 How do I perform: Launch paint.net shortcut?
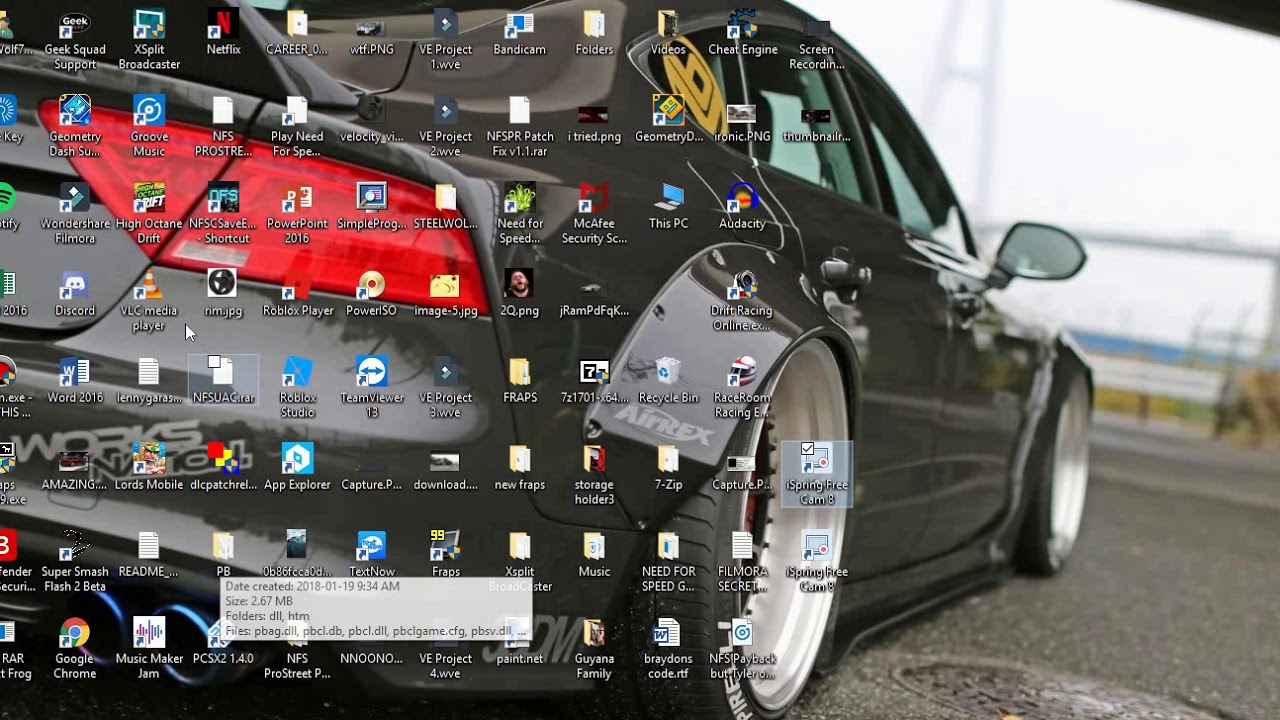(x=519, y=640)
